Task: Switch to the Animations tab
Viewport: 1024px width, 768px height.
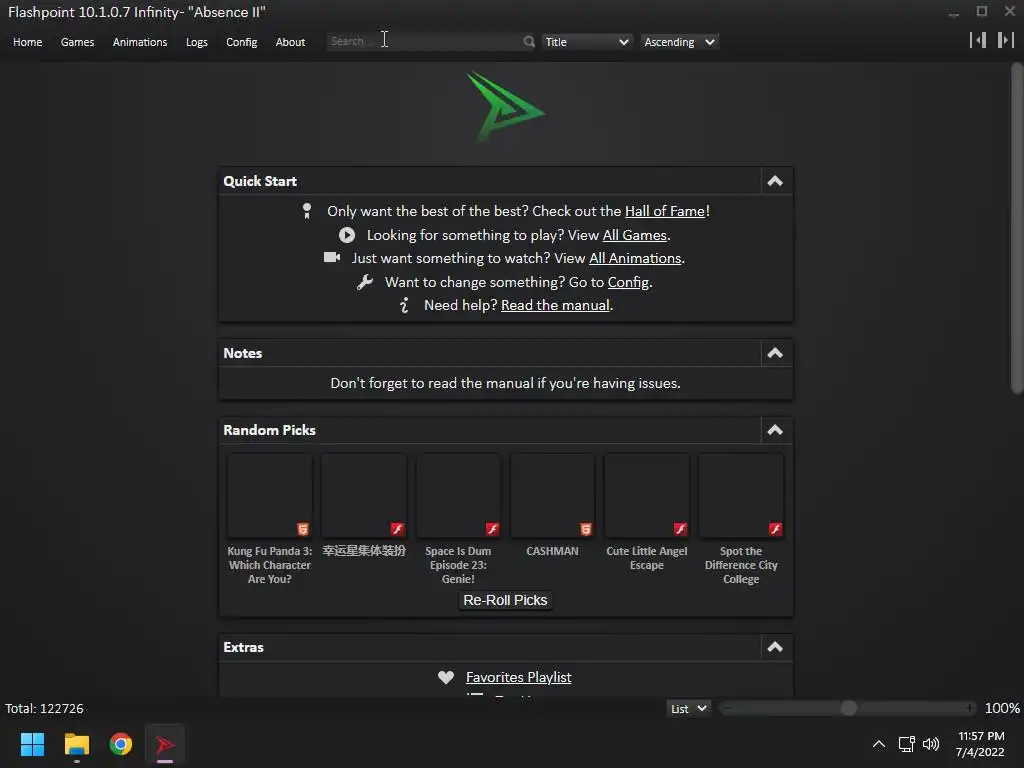Action: click(140, 42)
